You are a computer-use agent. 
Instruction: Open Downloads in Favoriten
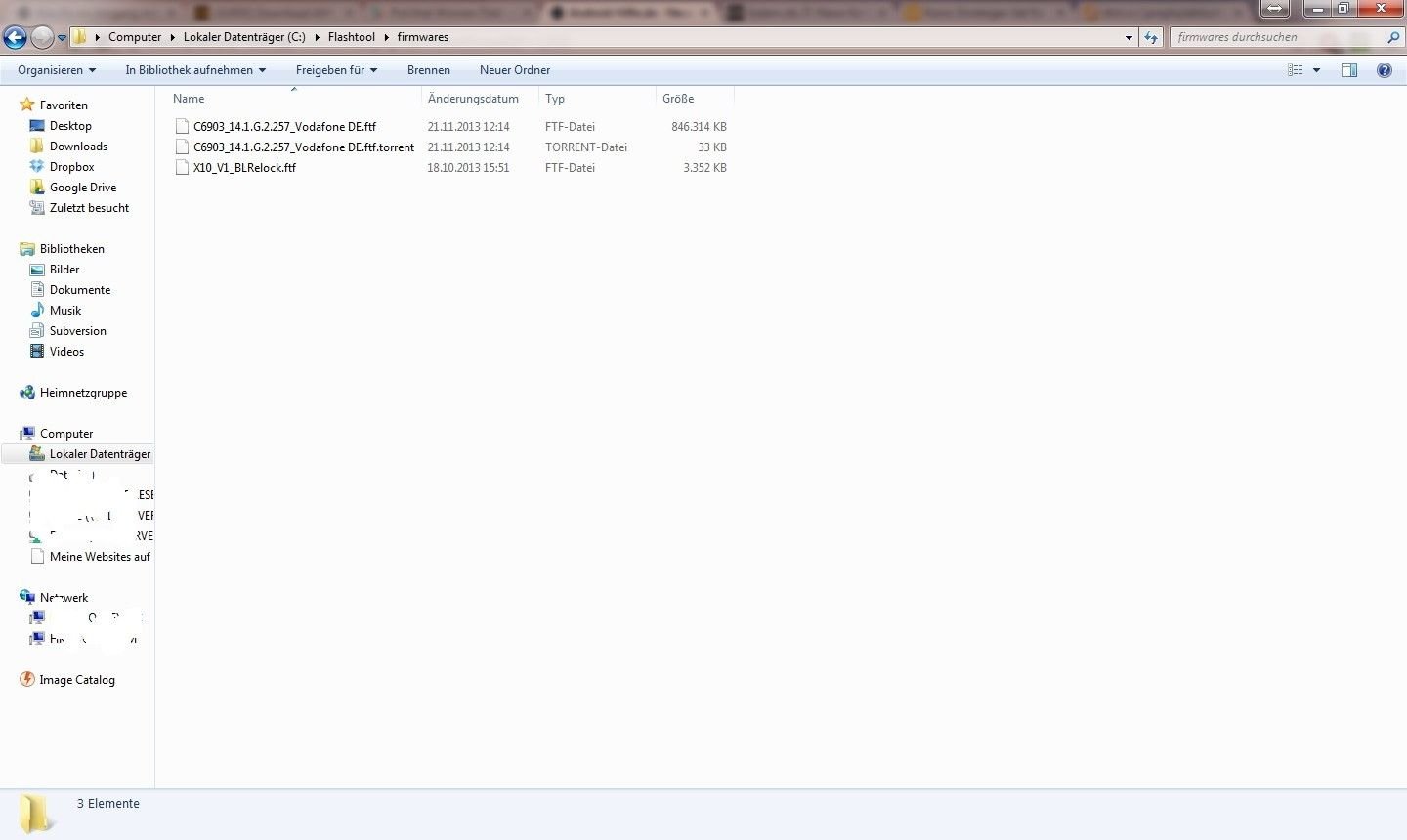pyautogui.click(x=78, y=147)
